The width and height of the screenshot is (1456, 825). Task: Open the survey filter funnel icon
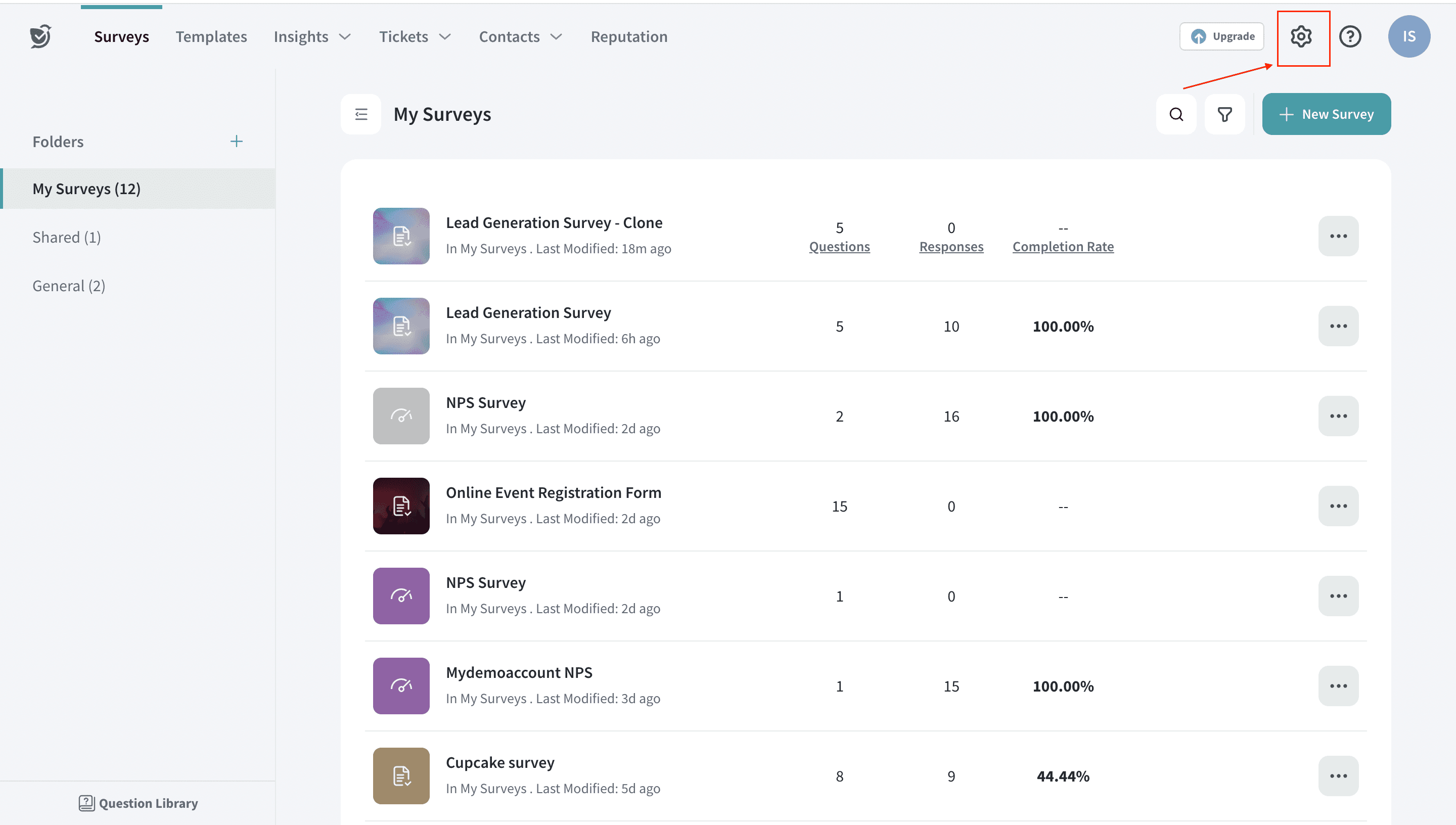(1224, 114)
